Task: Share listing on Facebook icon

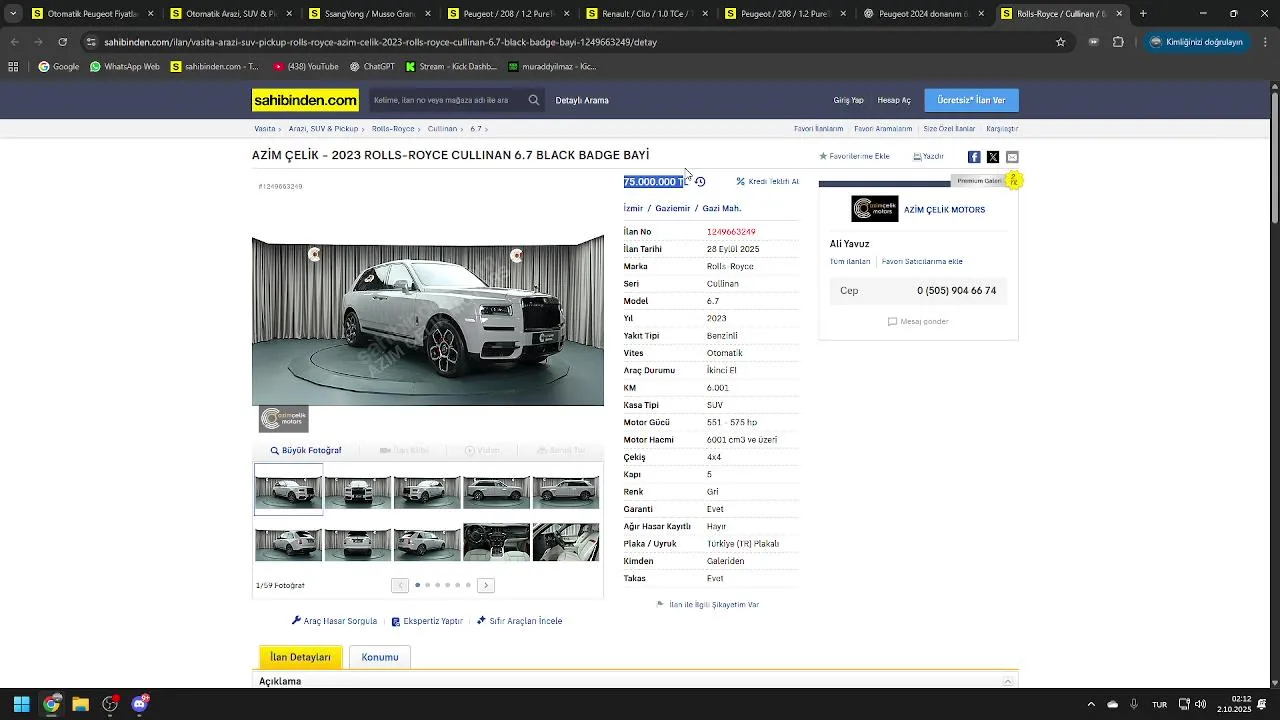Action: (x=974, y=157)
